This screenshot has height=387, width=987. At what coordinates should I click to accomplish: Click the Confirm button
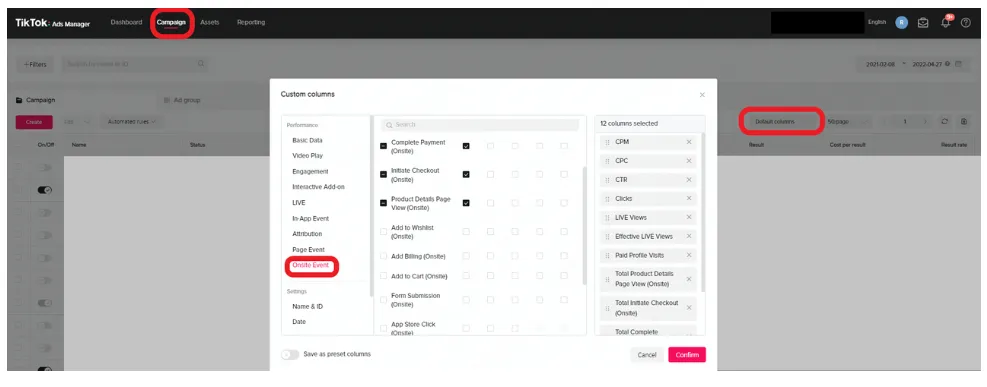687,355
